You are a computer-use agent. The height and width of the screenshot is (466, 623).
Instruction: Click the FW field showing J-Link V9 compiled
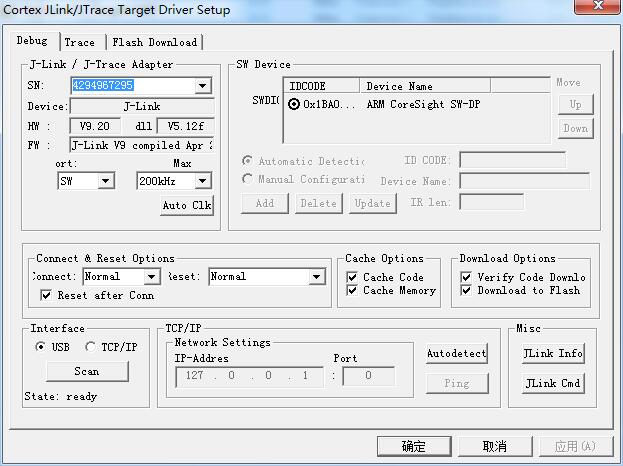[x=142, y=145]
